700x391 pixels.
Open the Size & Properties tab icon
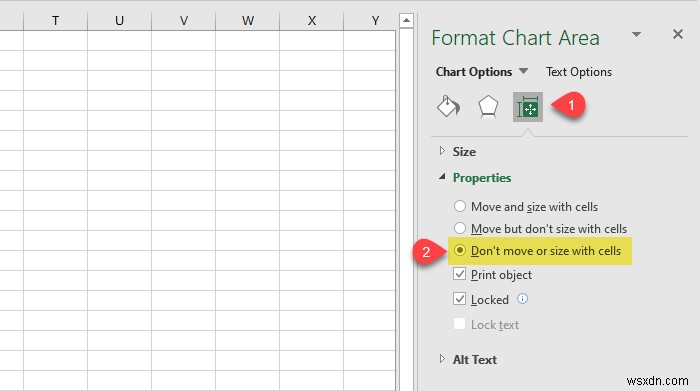528,107
